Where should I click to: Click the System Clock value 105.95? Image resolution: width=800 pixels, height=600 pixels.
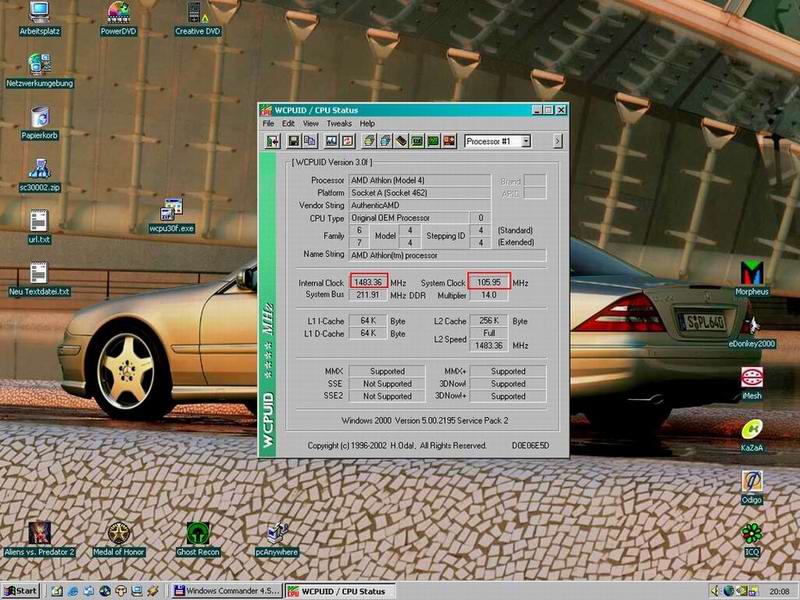pos(489,282)
